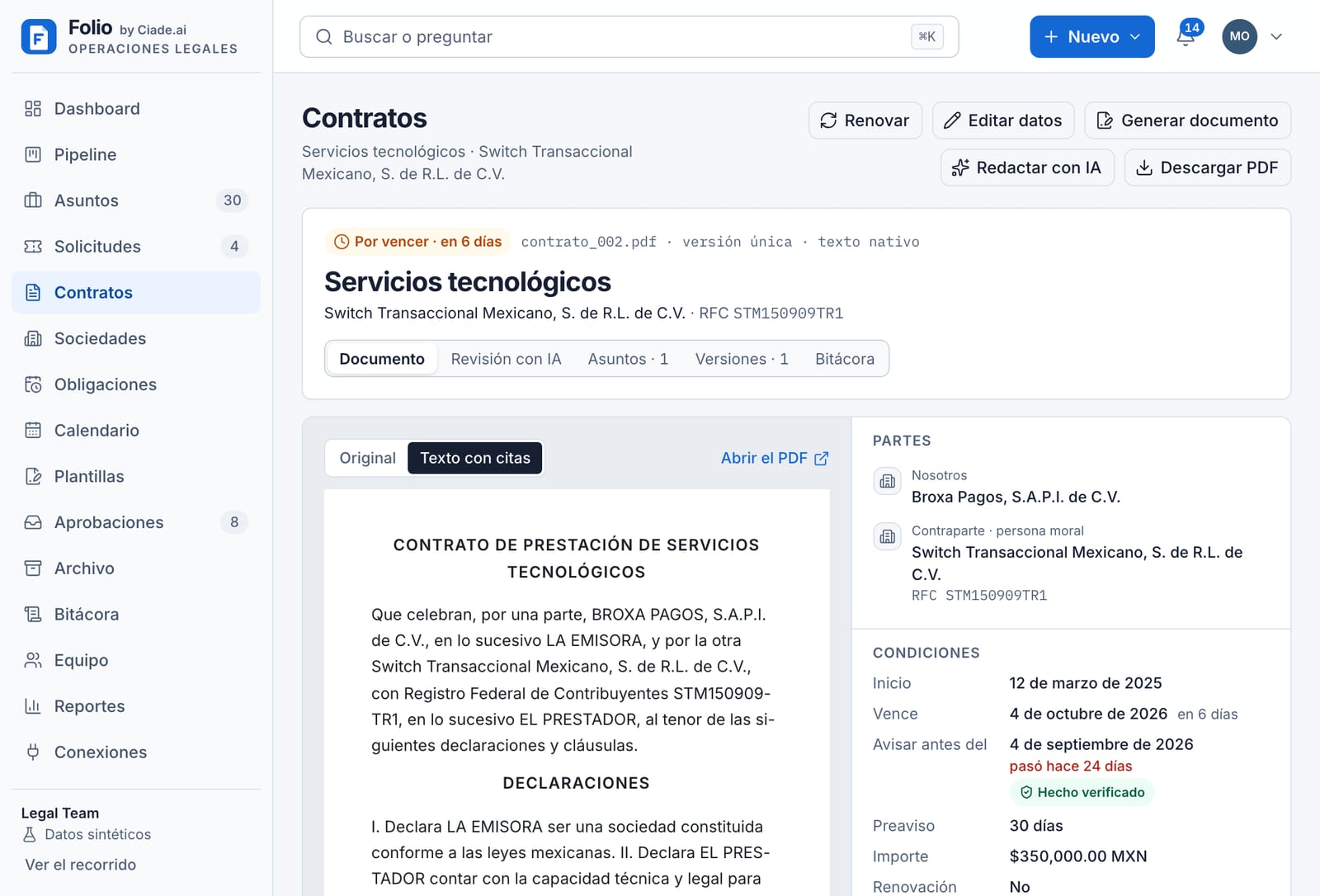Open the Abrir el PDF link

[x=775, y=458]
